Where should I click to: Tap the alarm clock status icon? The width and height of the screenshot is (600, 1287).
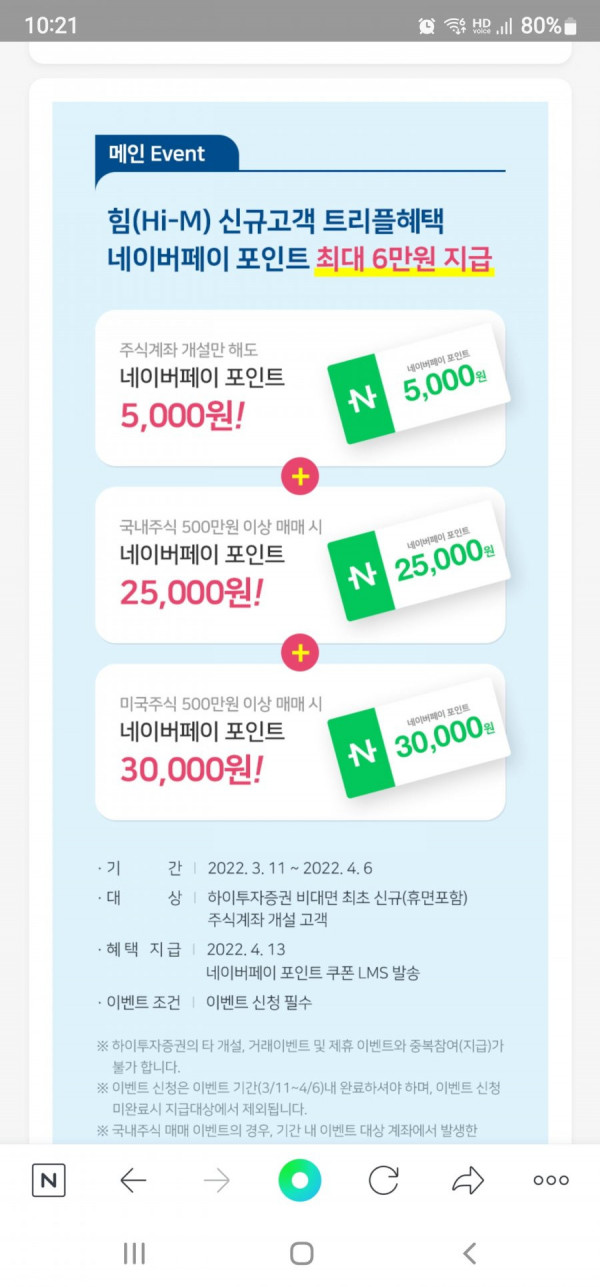[x=427, y=26]
